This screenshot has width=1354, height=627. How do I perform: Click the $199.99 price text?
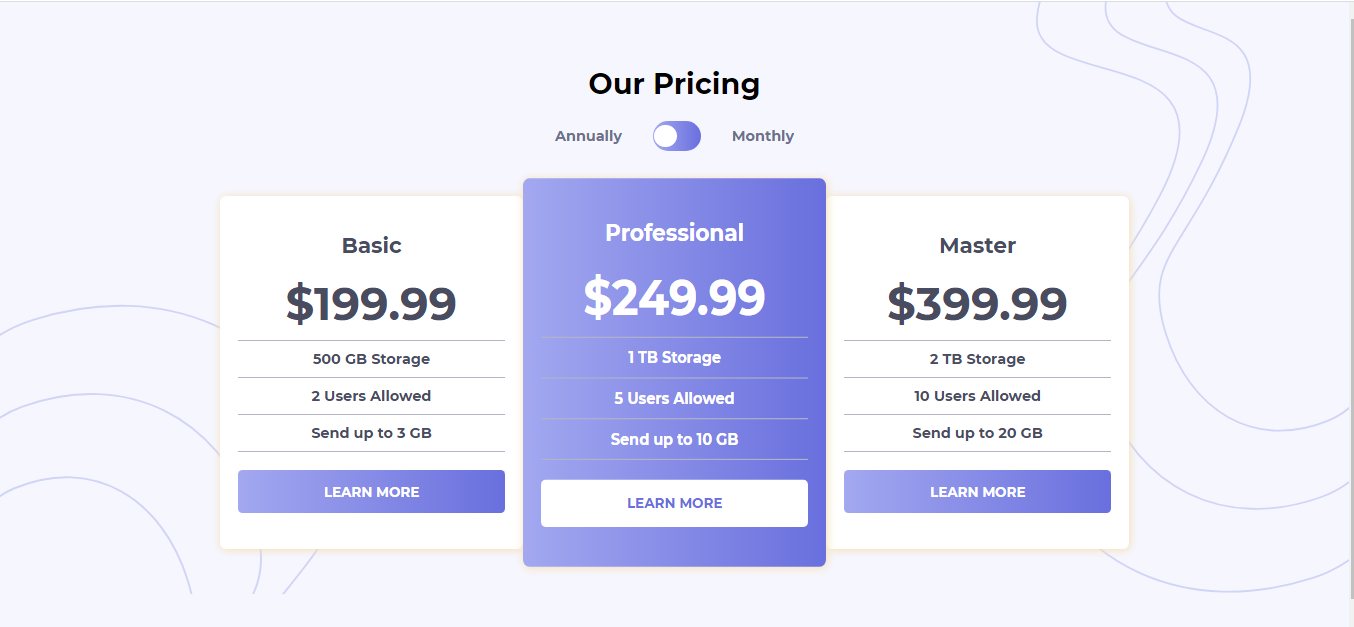(x=371, y=302)
